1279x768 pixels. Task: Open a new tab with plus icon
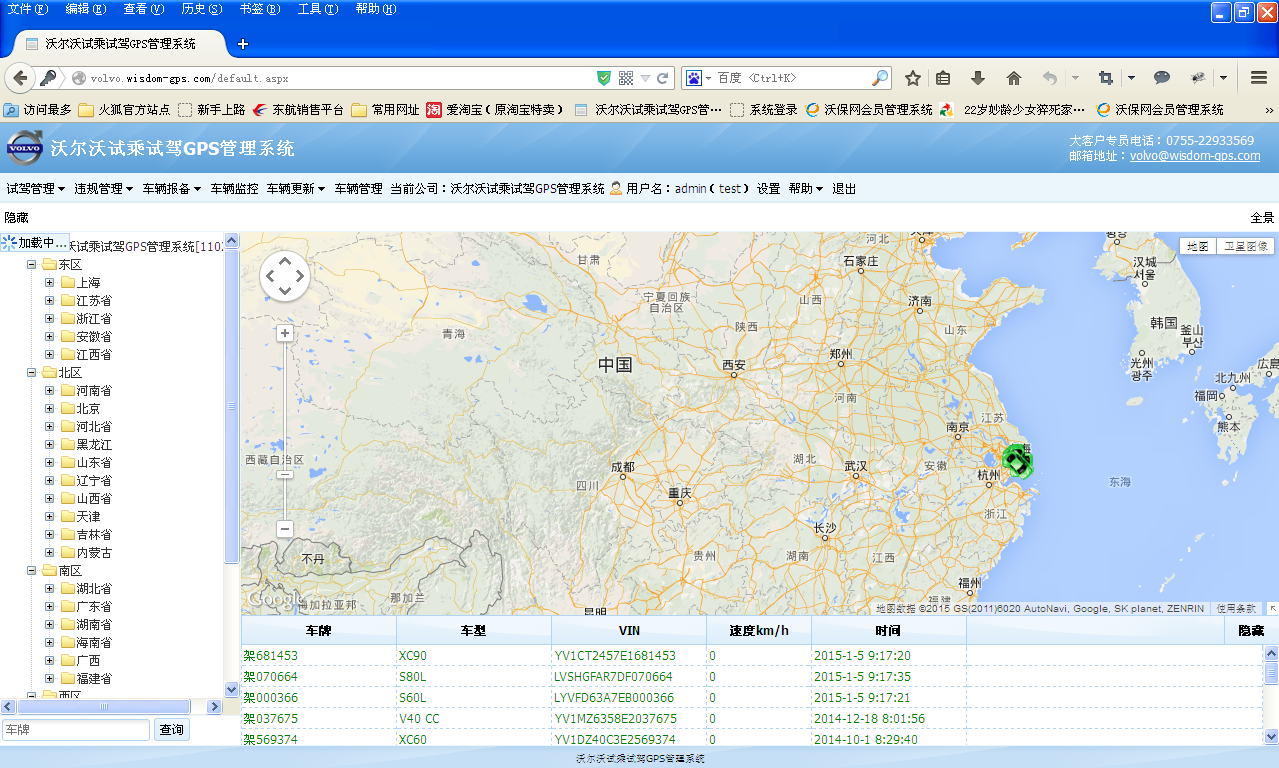click(x=242, y=44)
